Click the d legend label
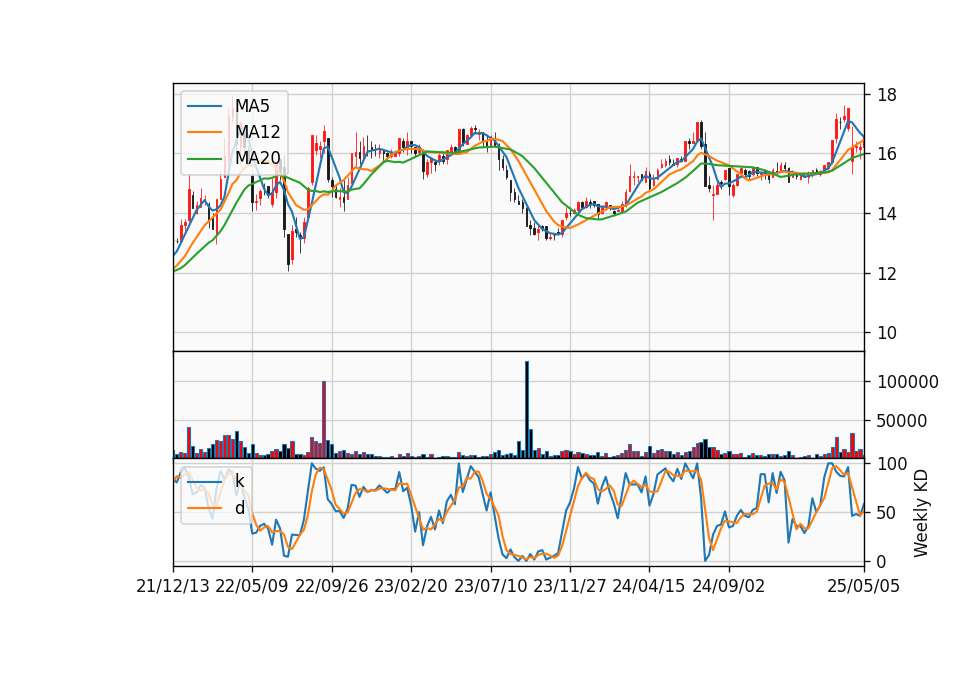 (239, 508)
